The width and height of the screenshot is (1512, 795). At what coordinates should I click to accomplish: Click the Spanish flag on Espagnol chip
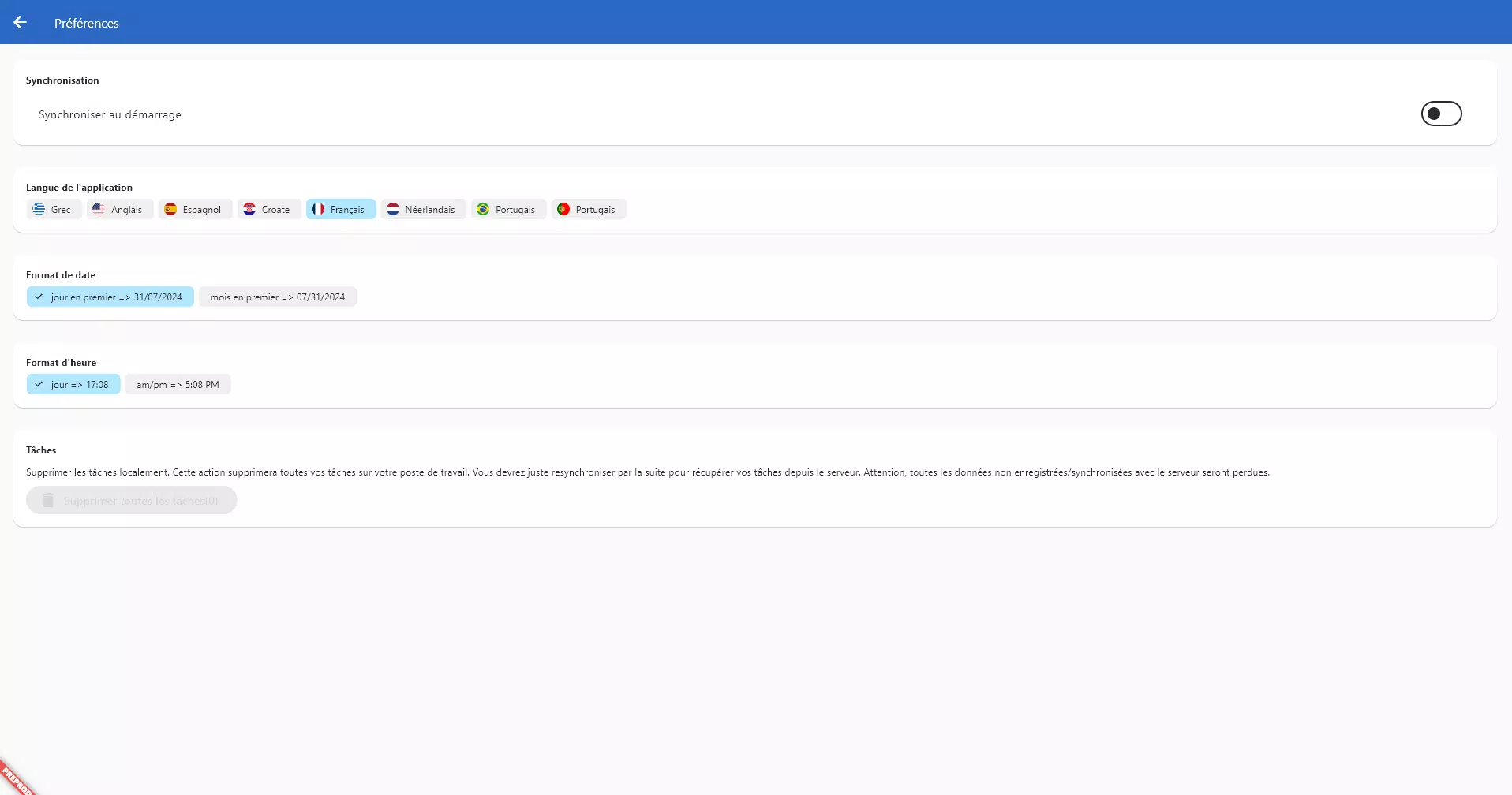point(170,209)
